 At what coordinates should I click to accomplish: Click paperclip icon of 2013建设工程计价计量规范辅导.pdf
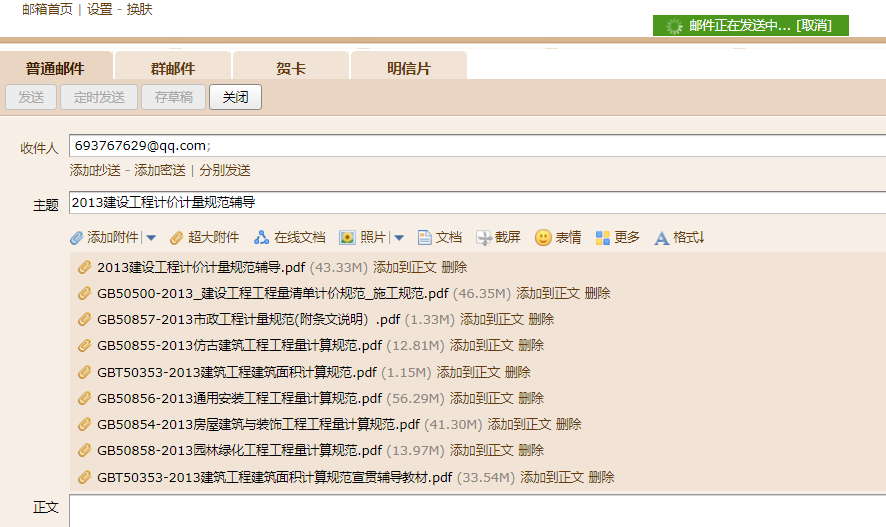point(84,267)
